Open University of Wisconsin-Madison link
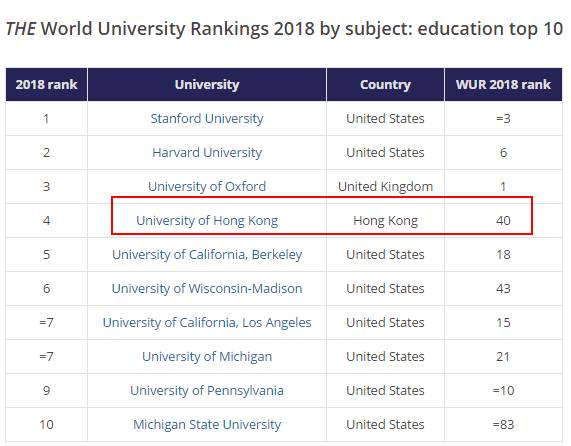 tap(207, 288)
